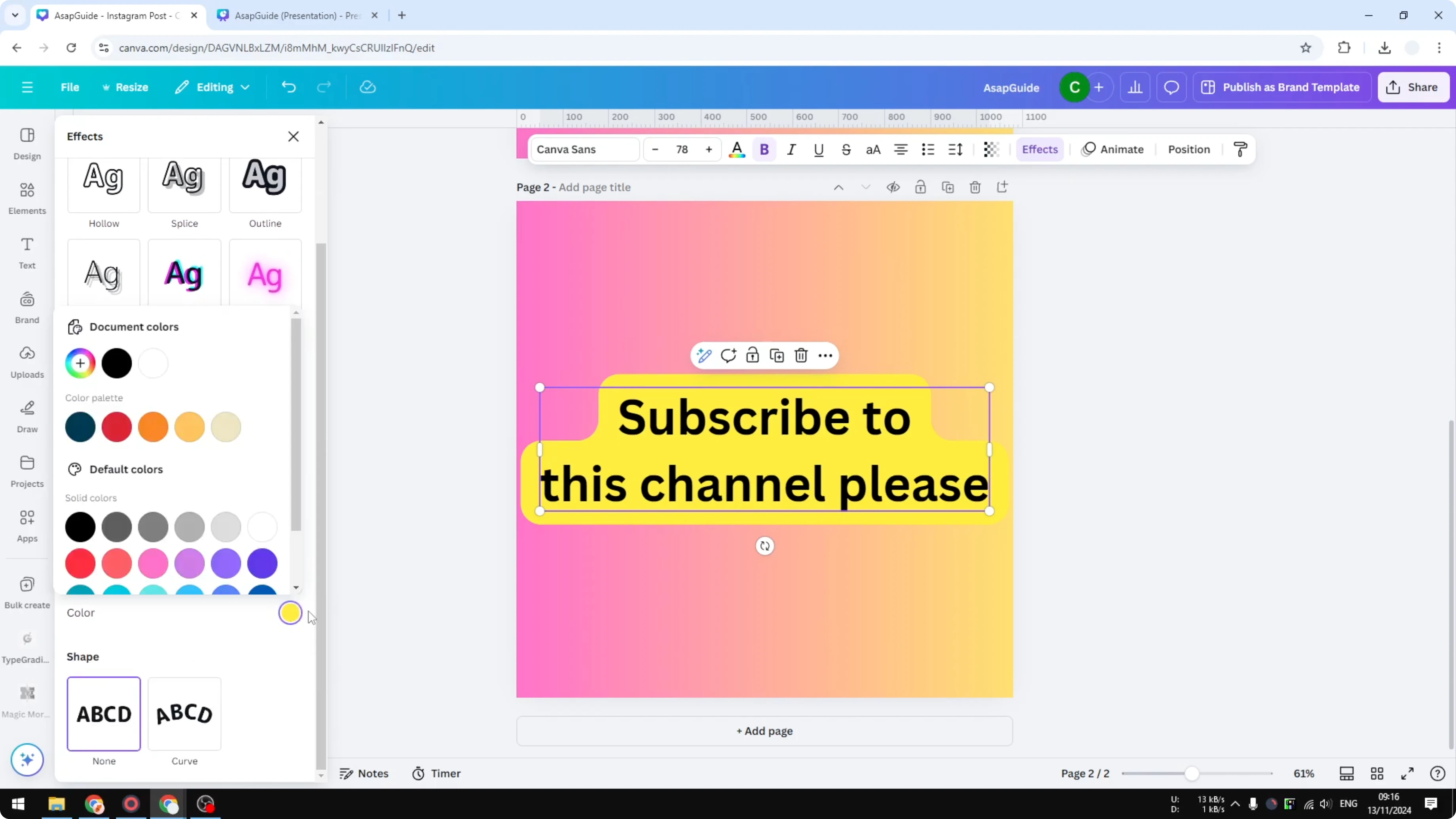Open the File menu
This screenshot has height=819, width=1456.
click(70, 87)
